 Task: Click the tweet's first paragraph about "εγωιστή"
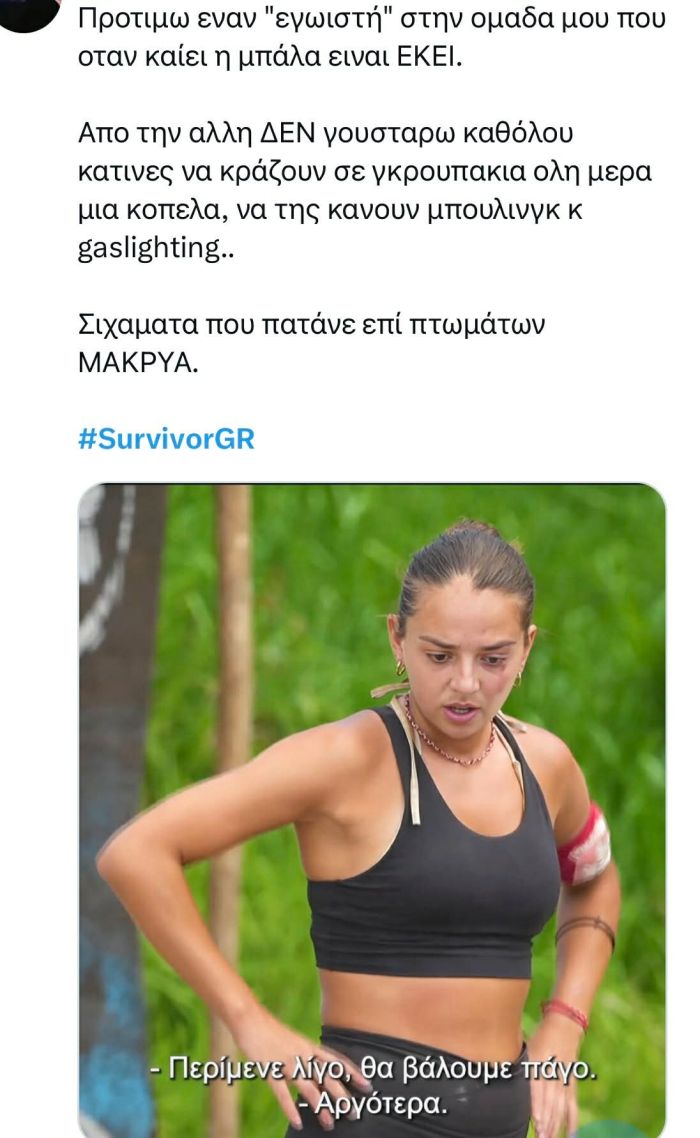point(372,38)
